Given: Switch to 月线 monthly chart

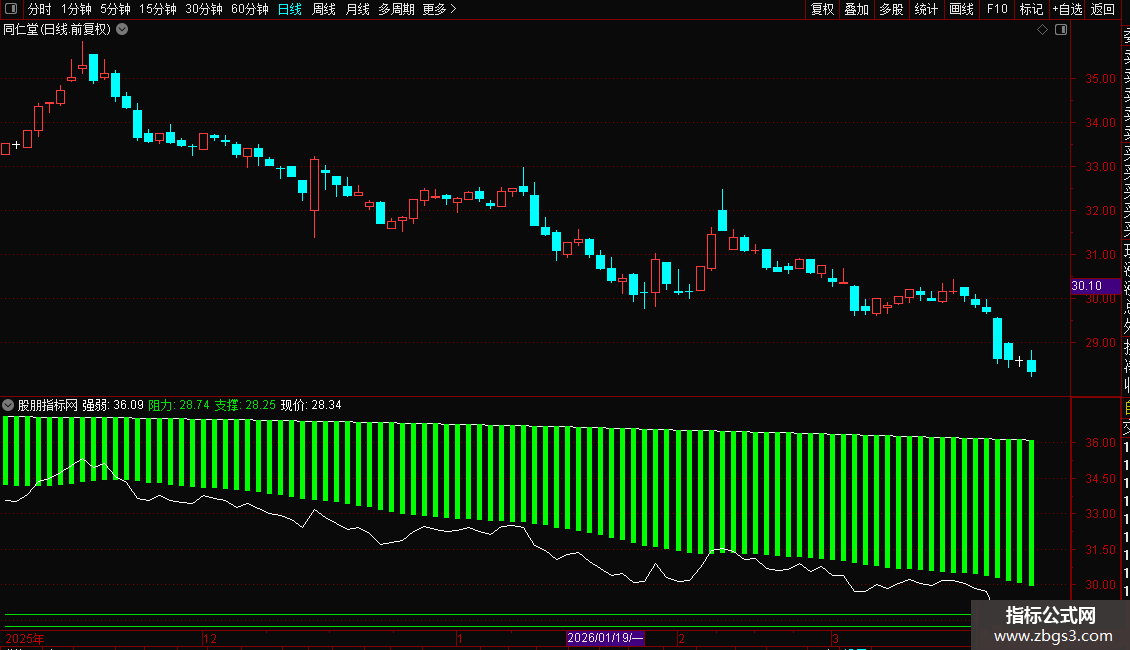Looking at the screenshot, I should click(357, 9).
